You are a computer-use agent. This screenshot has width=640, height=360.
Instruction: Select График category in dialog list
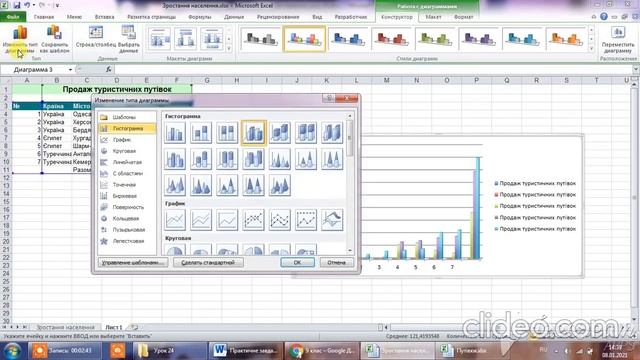pyautogui.click(x=127, y=140)
